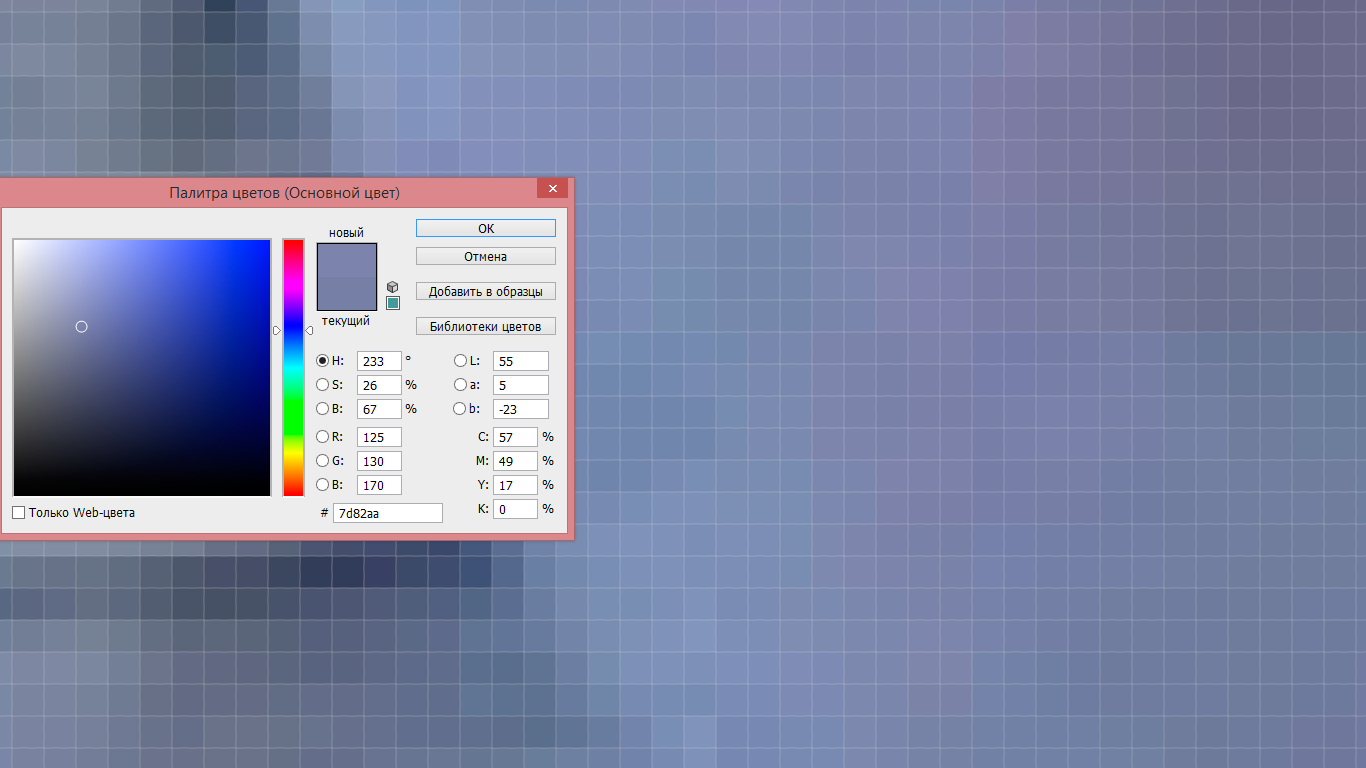The image size is (1366, 768).
Task: Select the S saturation radio button
Action: [x=322, y=385]
